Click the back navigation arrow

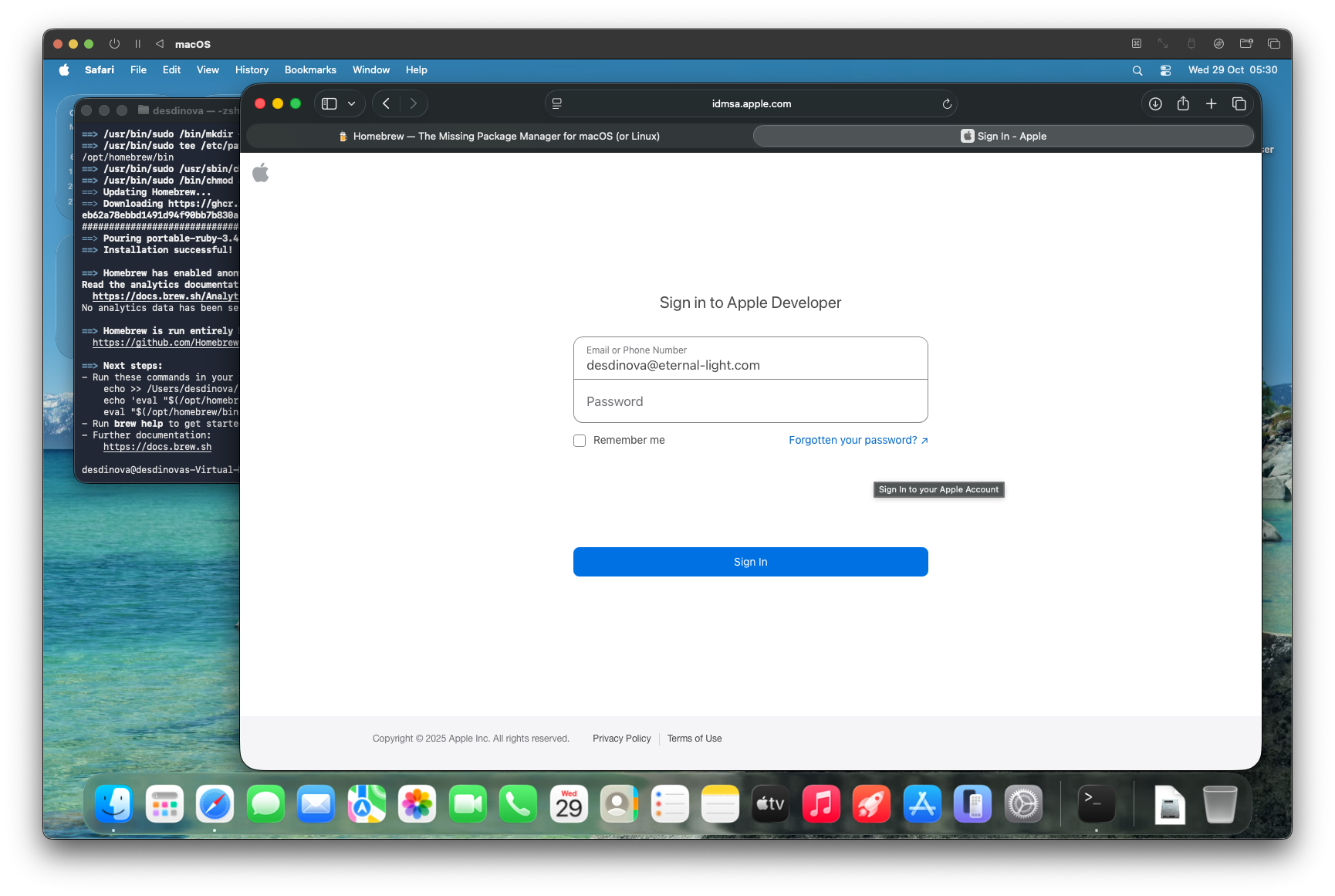(x=386, y=103)
